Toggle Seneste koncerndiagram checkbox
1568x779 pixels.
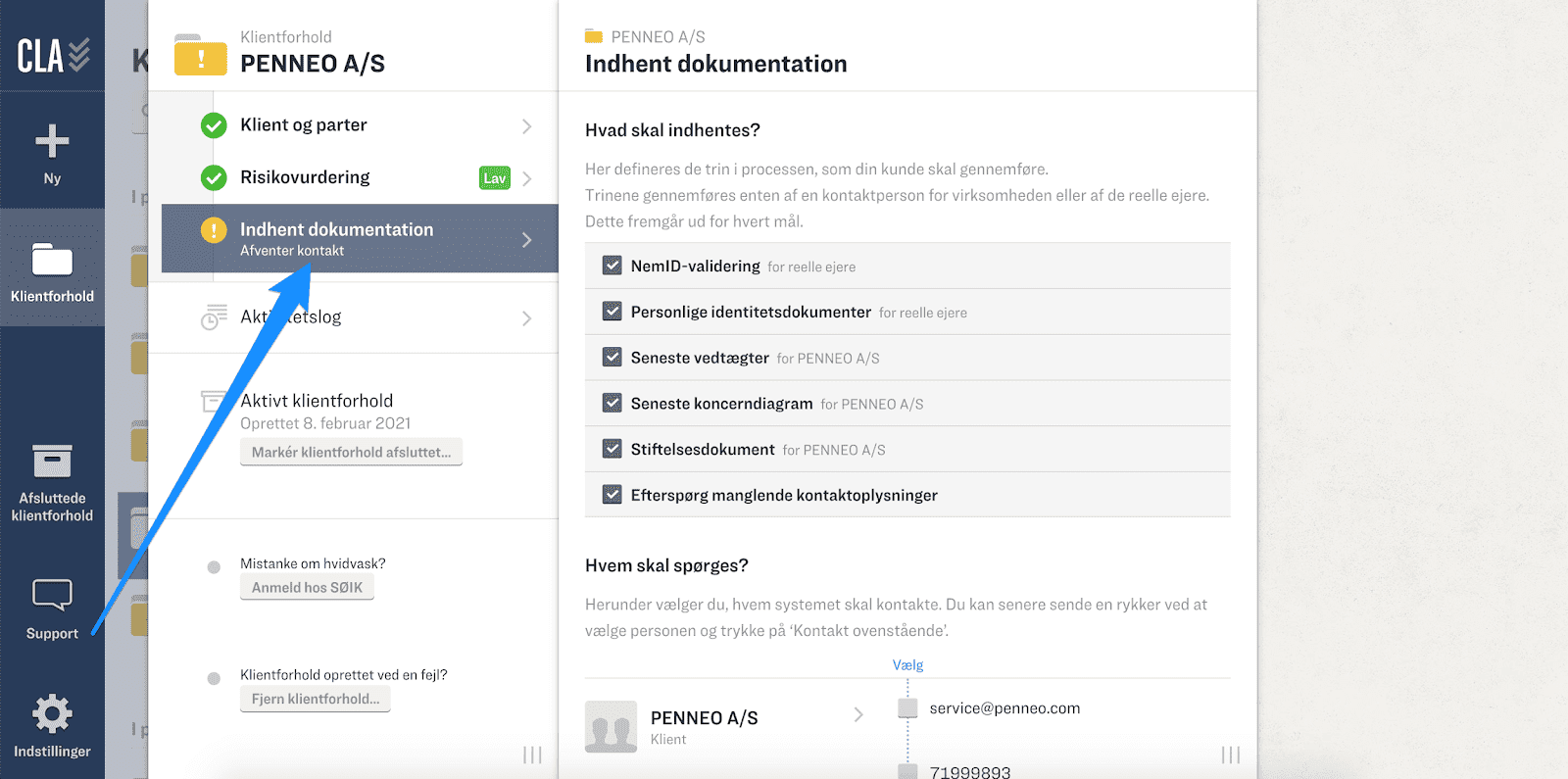(x=612, y=403)
